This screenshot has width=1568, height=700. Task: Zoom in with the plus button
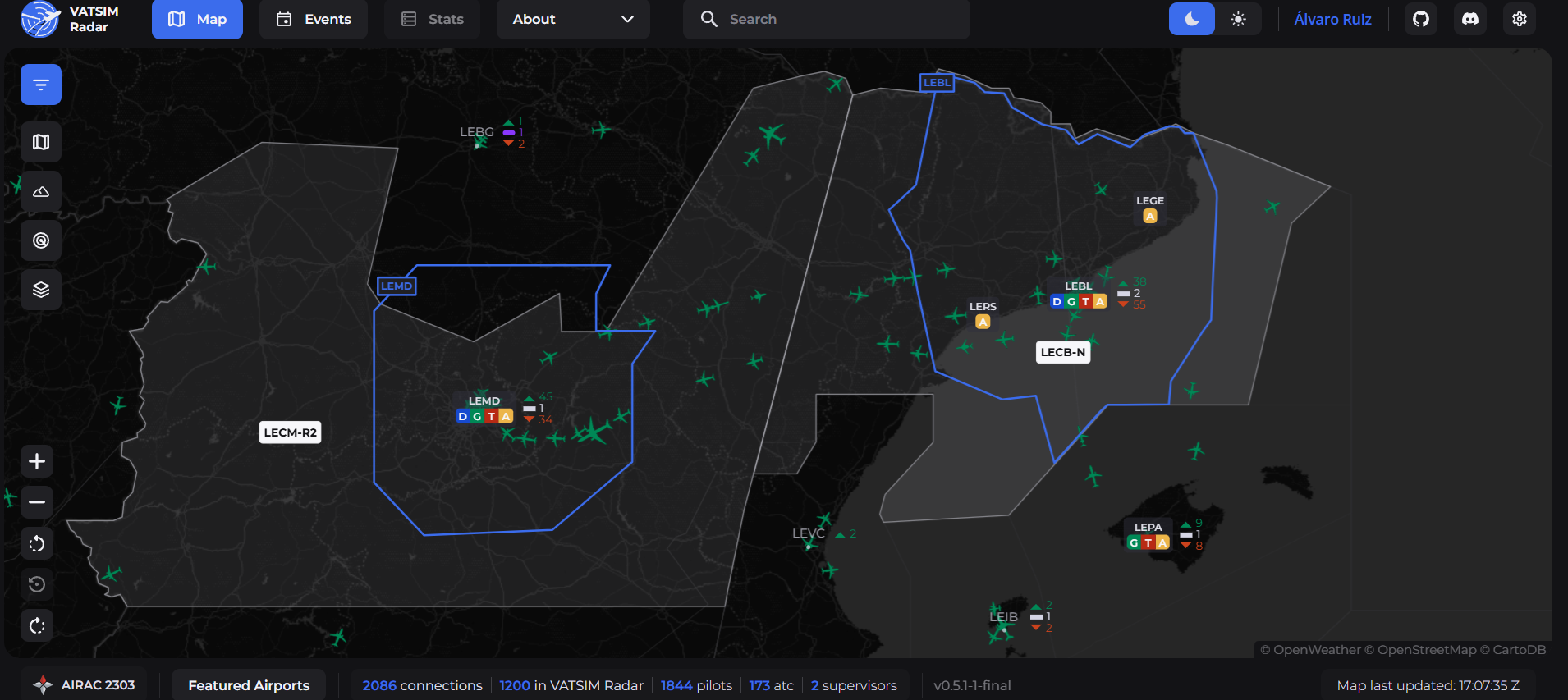point(37,461)
